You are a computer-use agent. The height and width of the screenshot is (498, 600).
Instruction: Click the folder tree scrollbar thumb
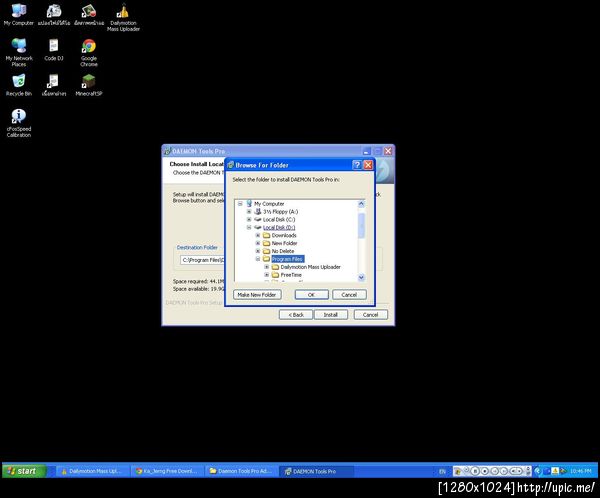tap(361, 225)
